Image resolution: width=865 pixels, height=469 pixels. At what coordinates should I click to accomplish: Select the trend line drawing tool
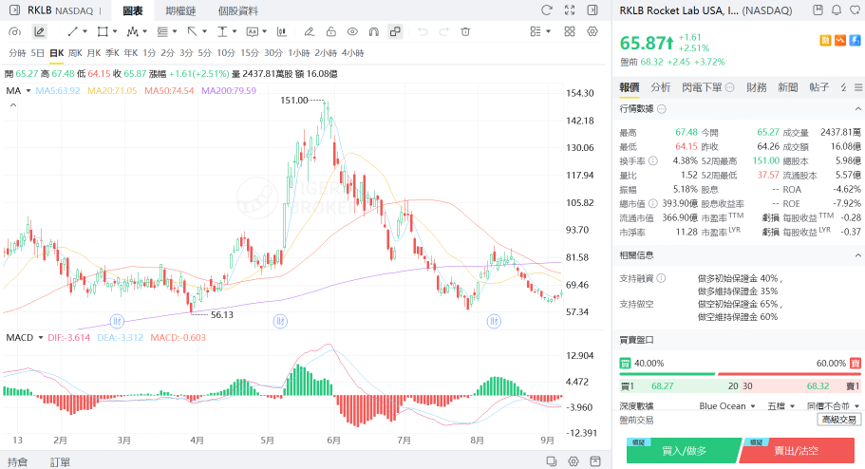pos(73,31)
